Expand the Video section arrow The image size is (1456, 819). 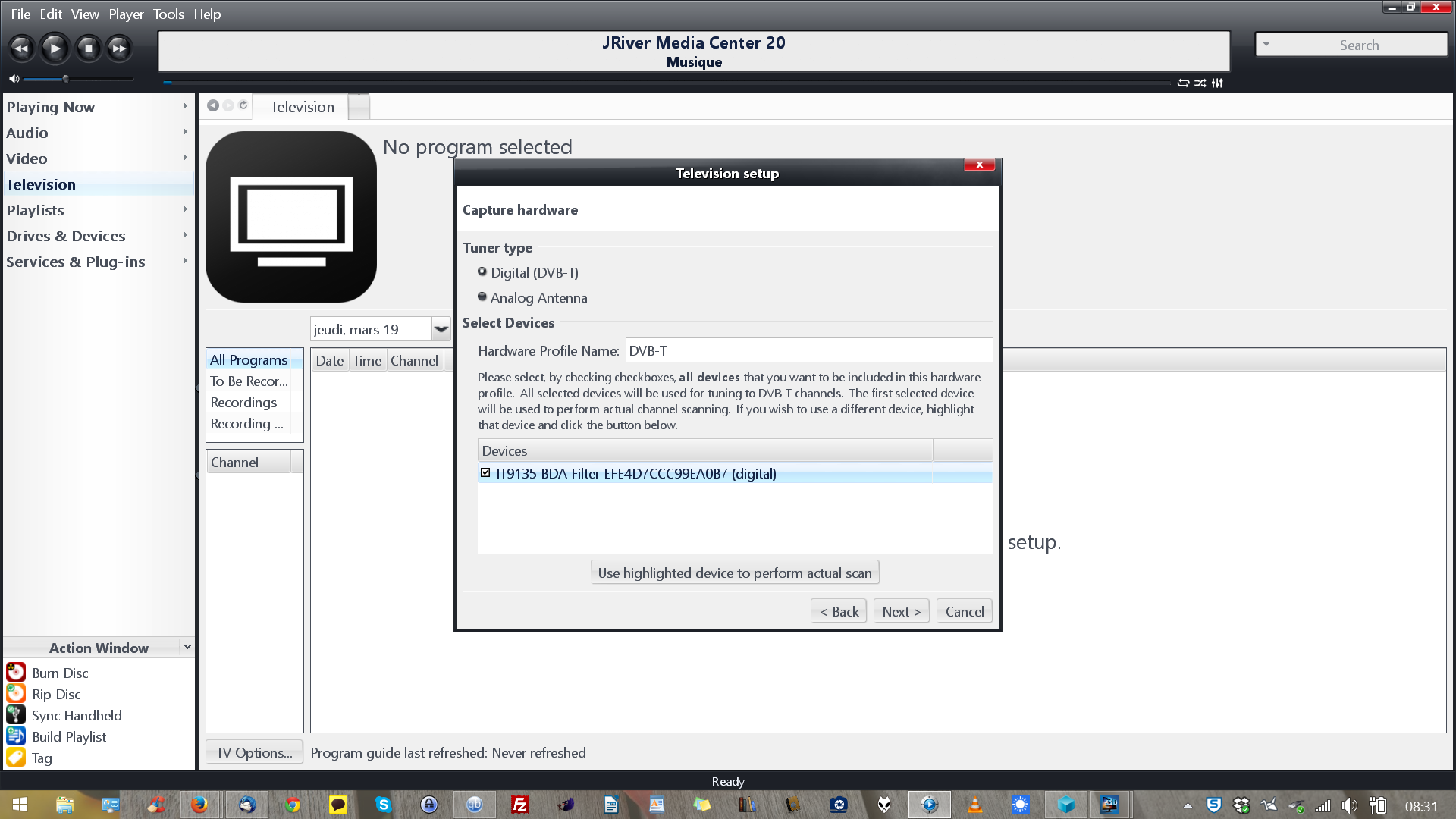pyautogui.click(x=185, y=158)
